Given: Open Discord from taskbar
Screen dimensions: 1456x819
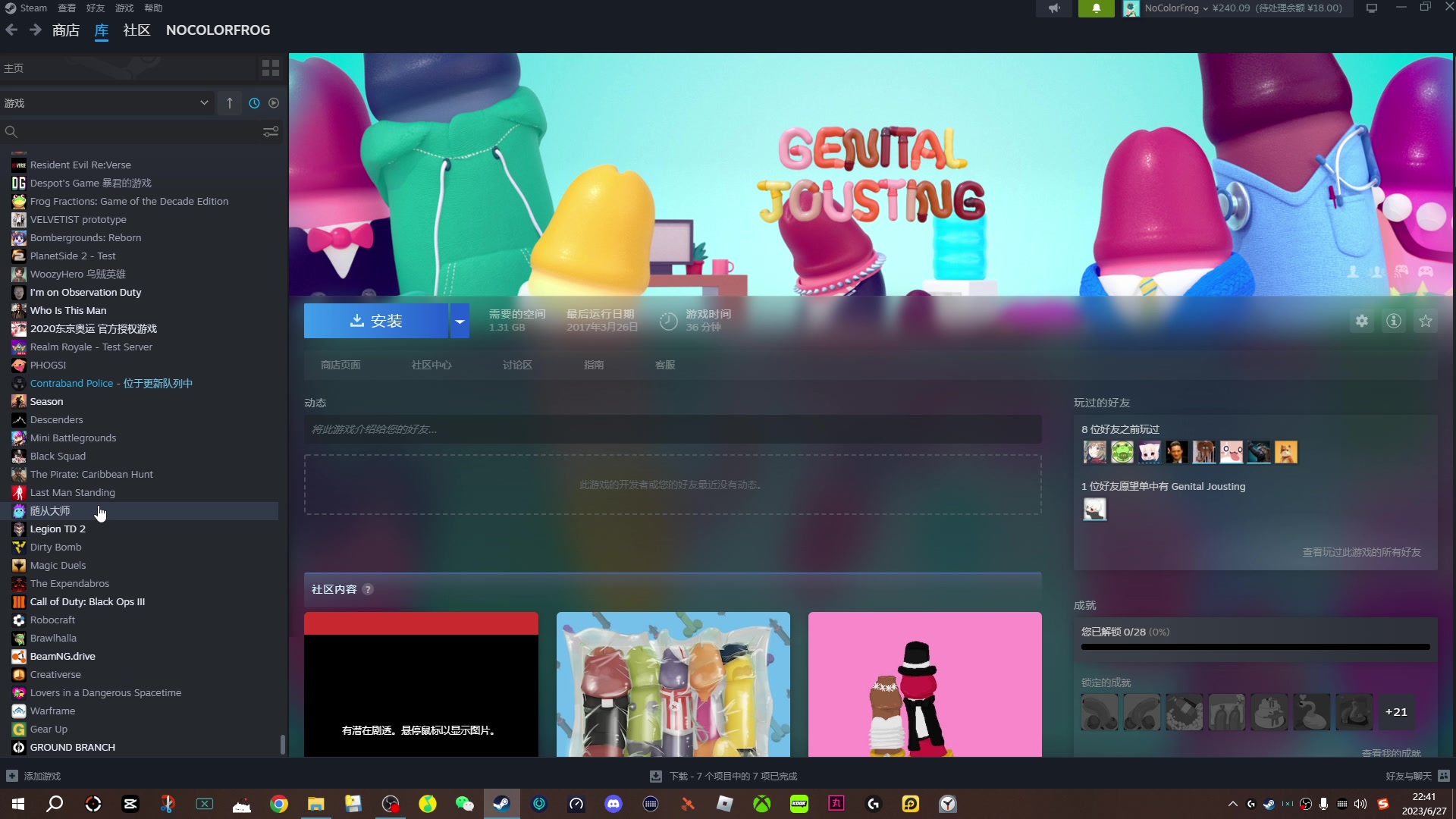Looking at the screenshot, I should 613,804.
